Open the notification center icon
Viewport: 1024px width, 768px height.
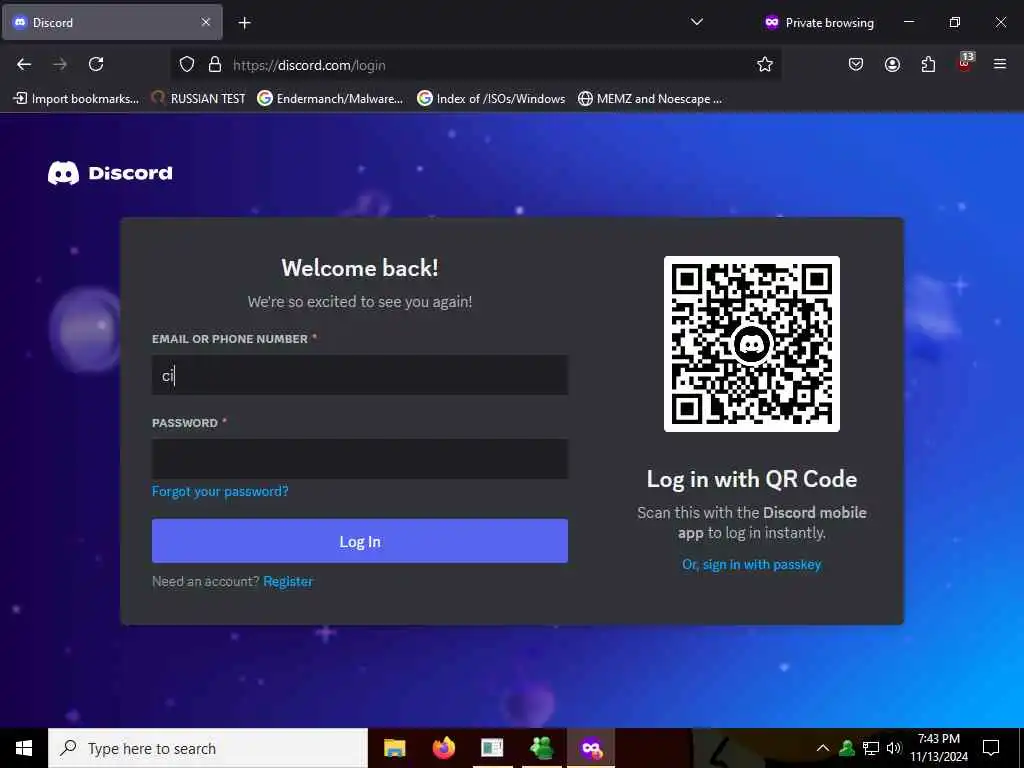coord(991,748)
